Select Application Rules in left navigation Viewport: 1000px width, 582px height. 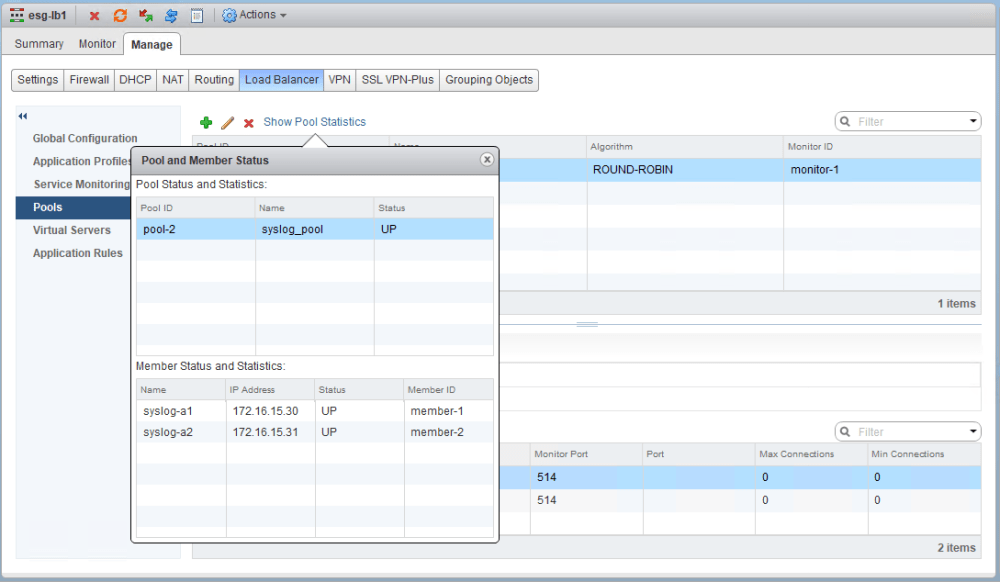(x=78, y=253)
